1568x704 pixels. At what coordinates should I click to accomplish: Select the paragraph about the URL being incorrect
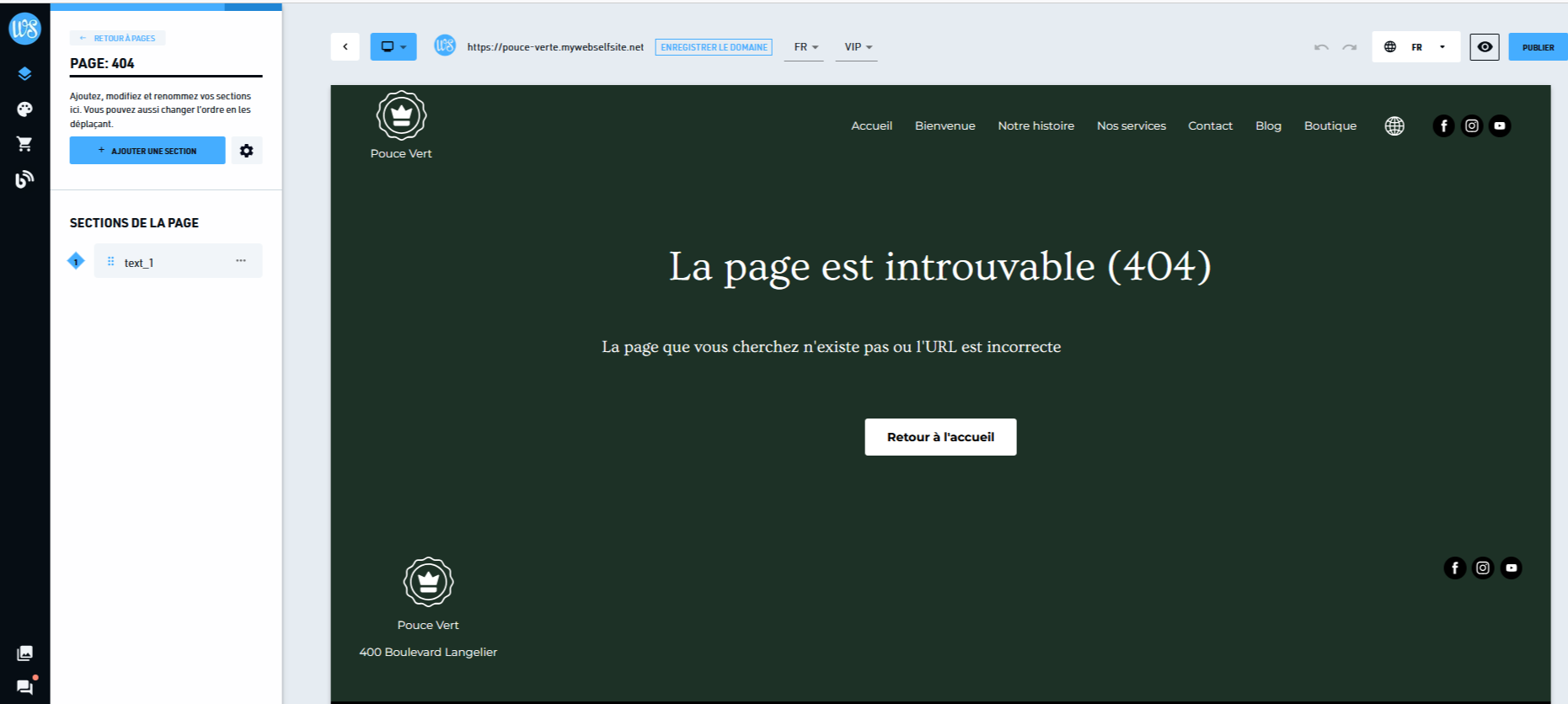[x=831, y=347]
